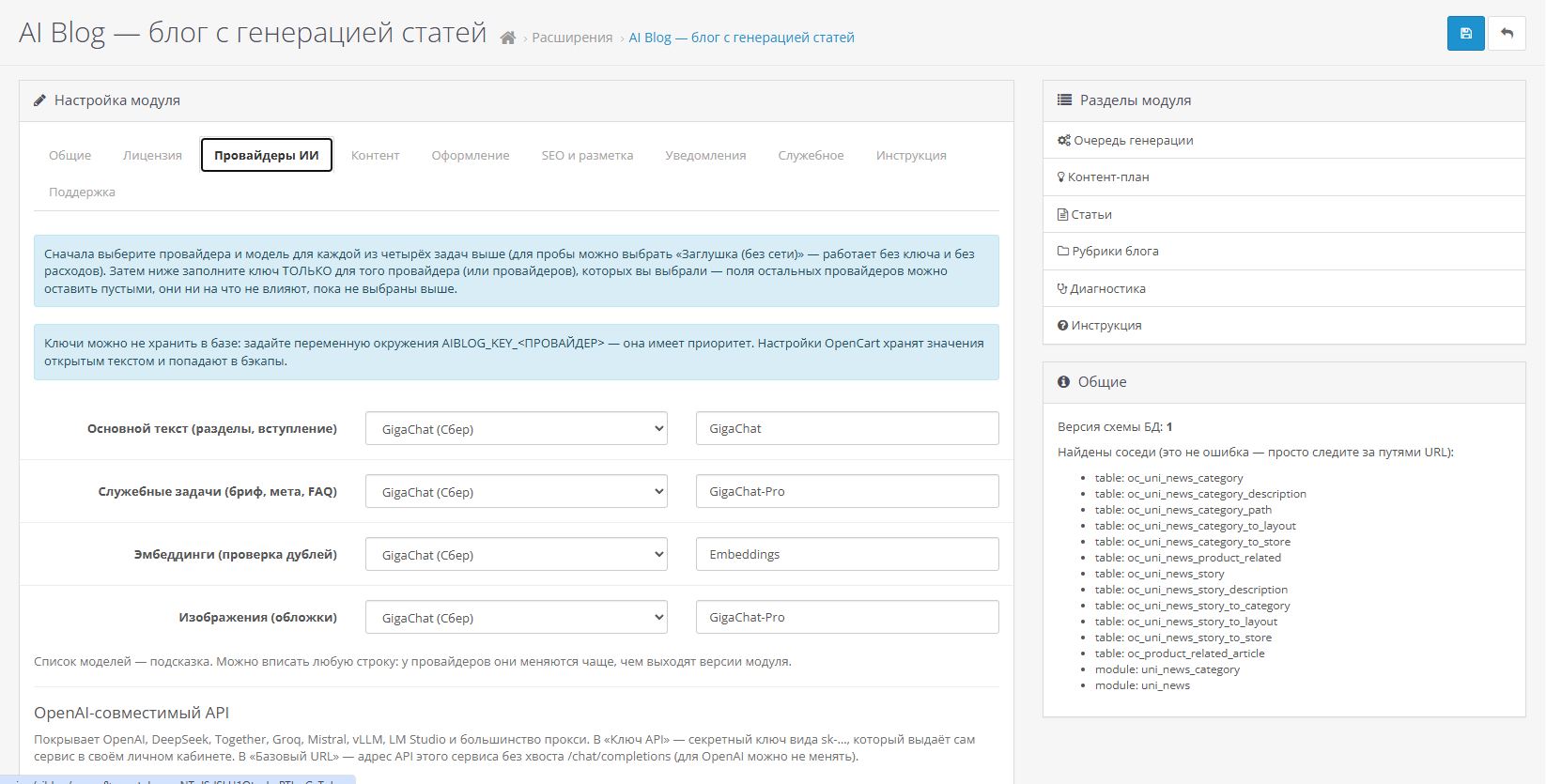
Task: Click the info icon beside Общие panel
Action: (1064, 381)
